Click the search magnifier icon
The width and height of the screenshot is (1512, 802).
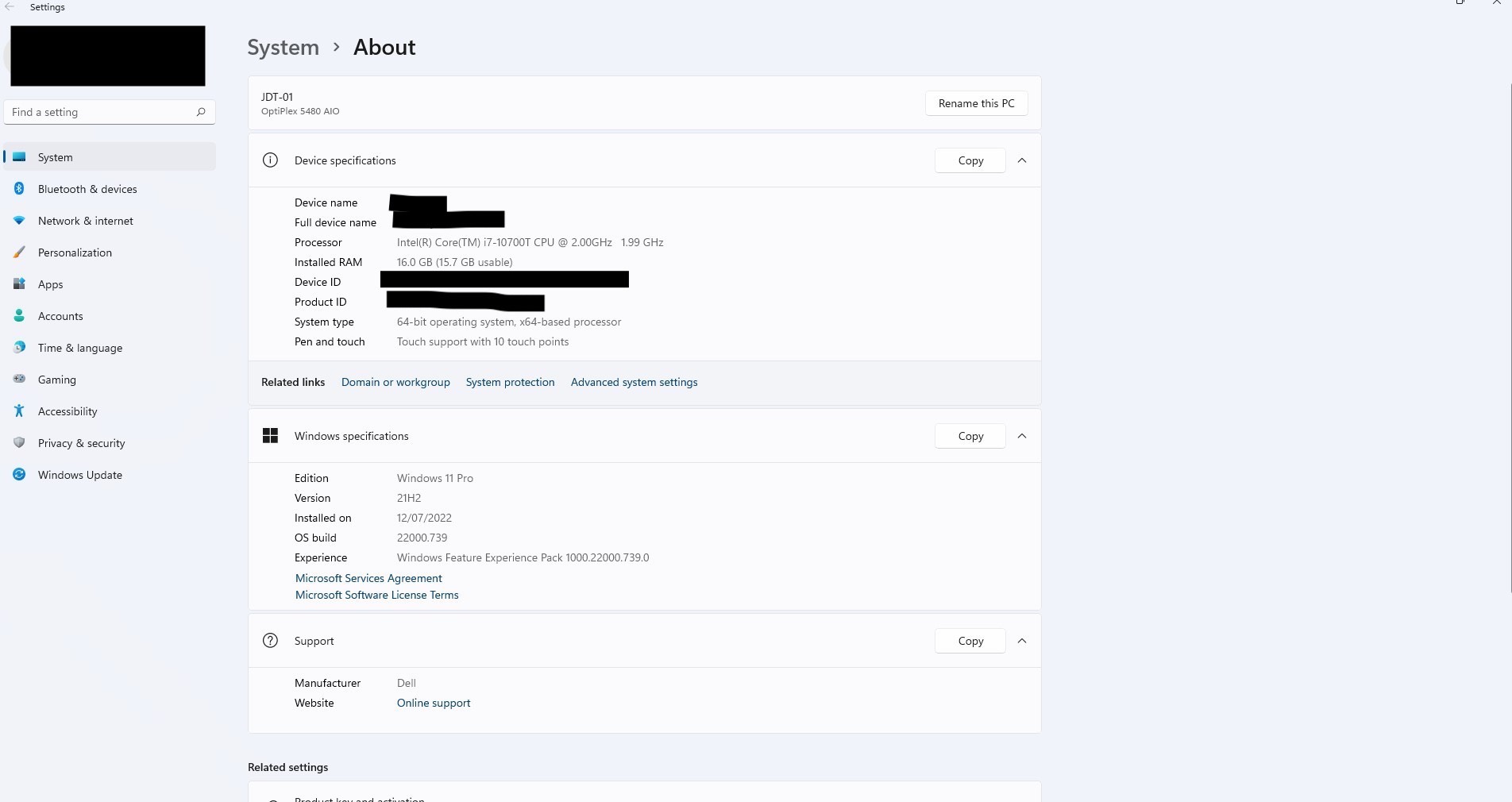point(201,112)
